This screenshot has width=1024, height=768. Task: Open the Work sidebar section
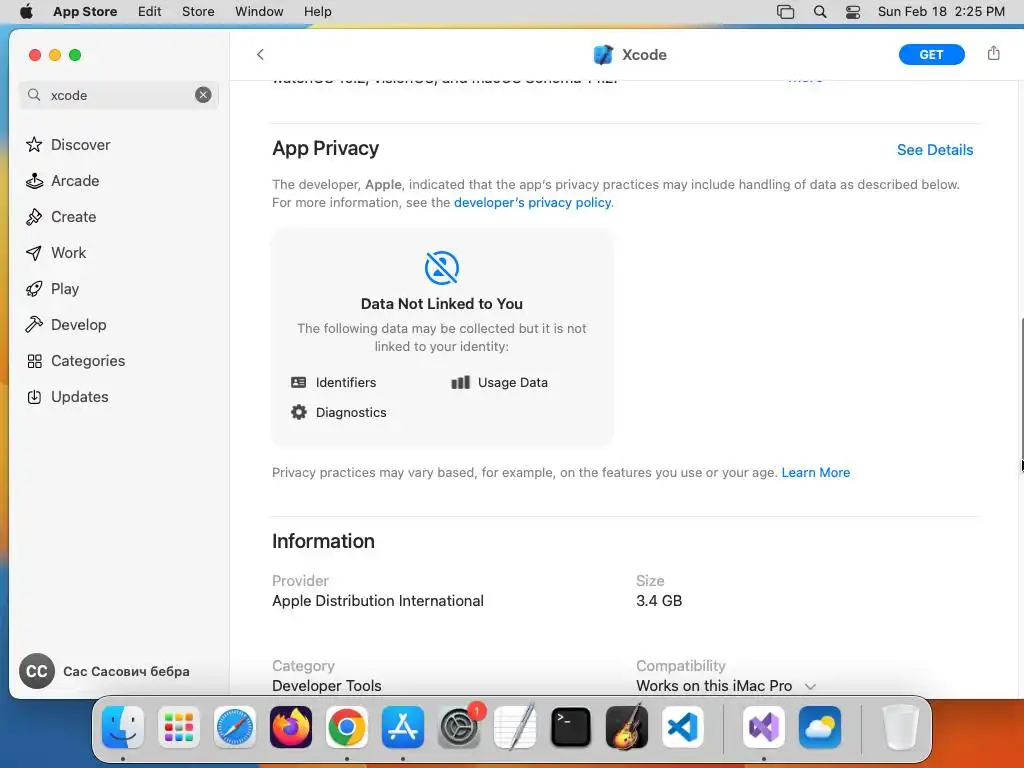coord(56,253)
